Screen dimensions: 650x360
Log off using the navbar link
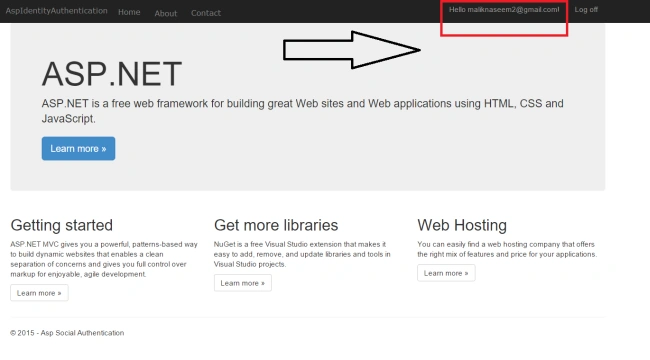point(586,10)
